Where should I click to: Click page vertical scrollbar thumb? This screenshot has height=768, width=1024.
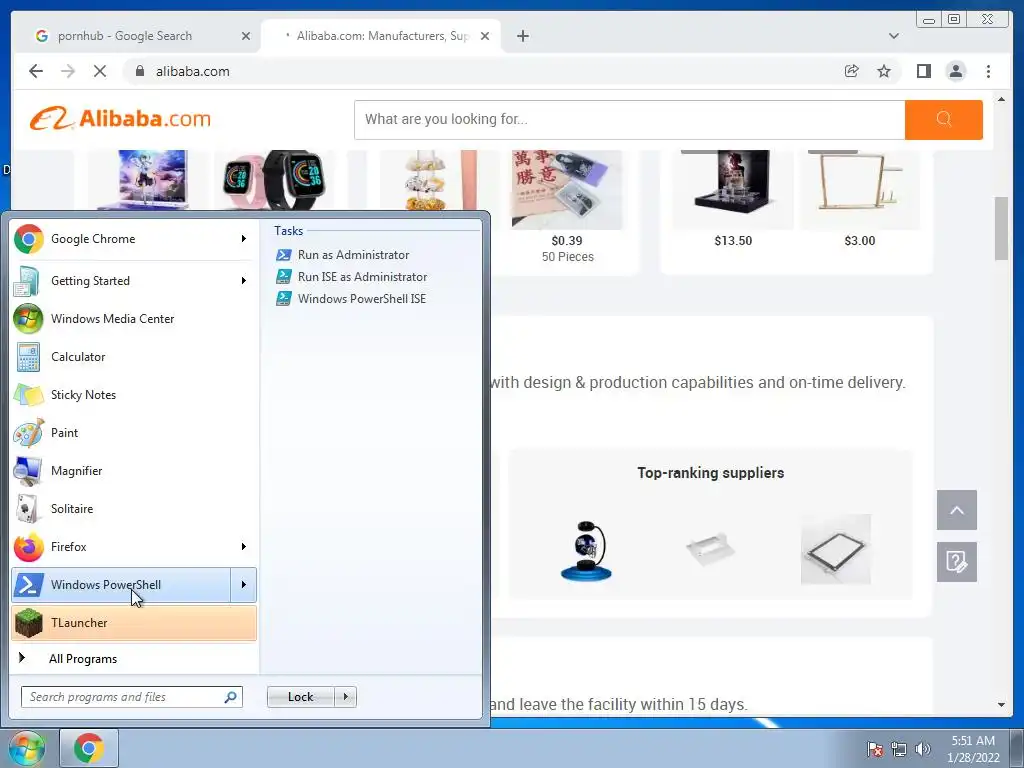1001,229
